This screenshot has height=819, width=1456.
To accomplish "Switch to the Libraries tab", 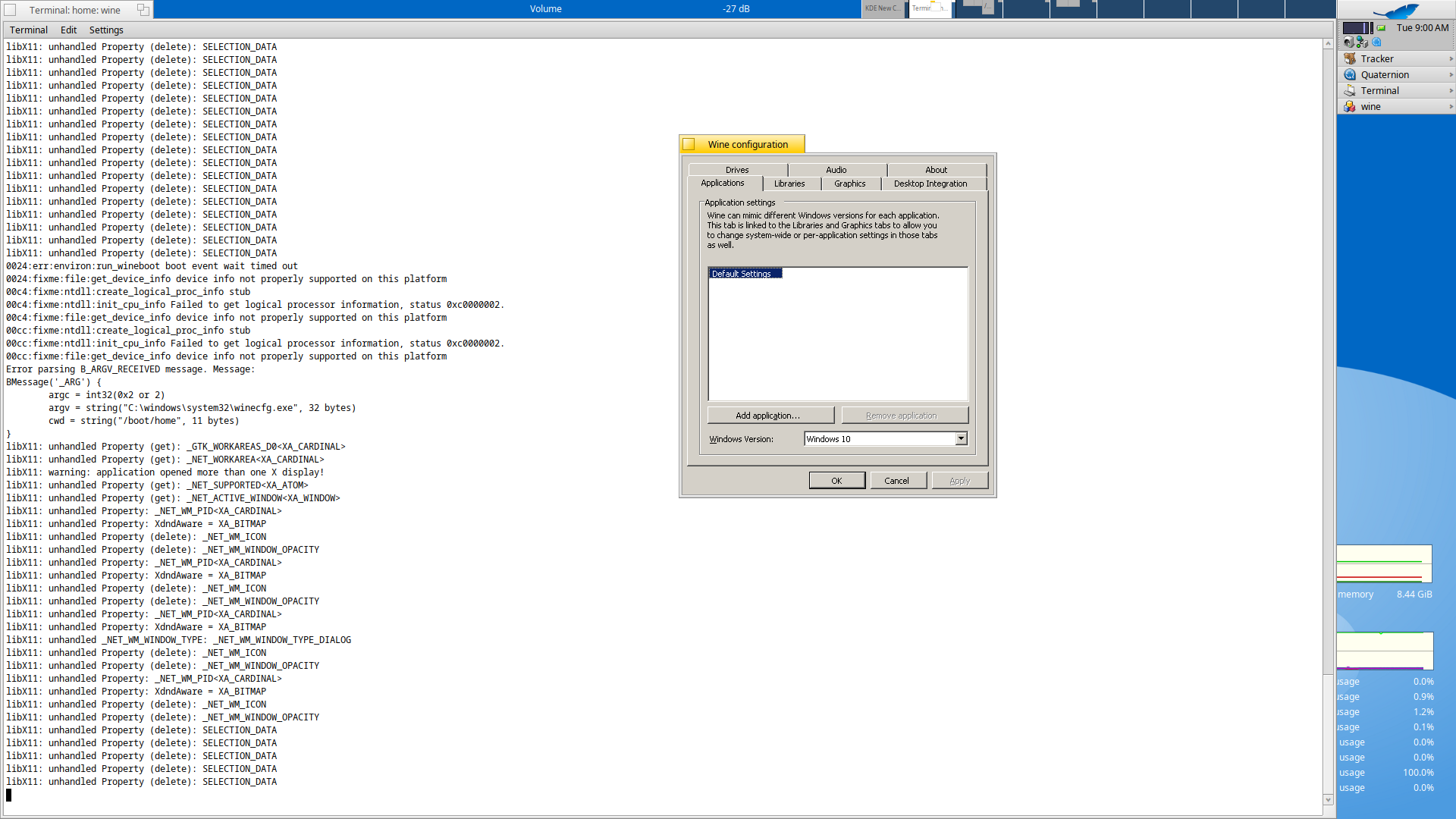I will click(x=789, y=184).
